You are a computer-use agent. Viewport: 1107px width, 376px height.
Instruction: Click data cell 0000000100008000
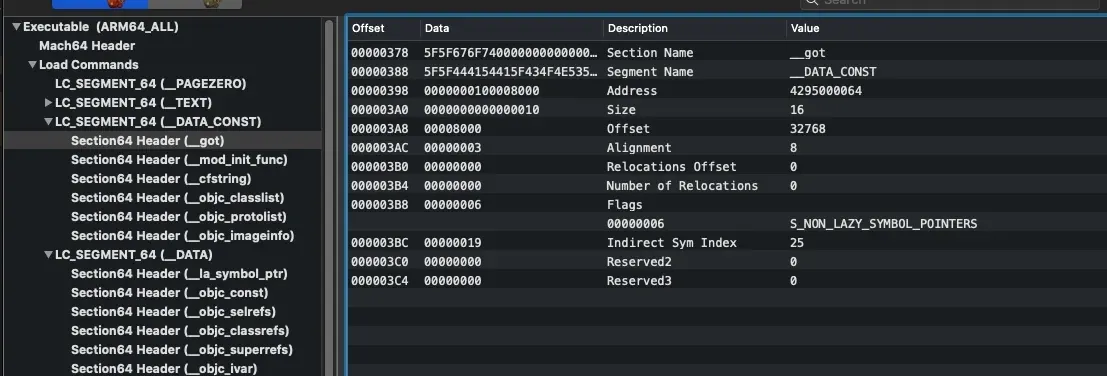tap(481, 91)
